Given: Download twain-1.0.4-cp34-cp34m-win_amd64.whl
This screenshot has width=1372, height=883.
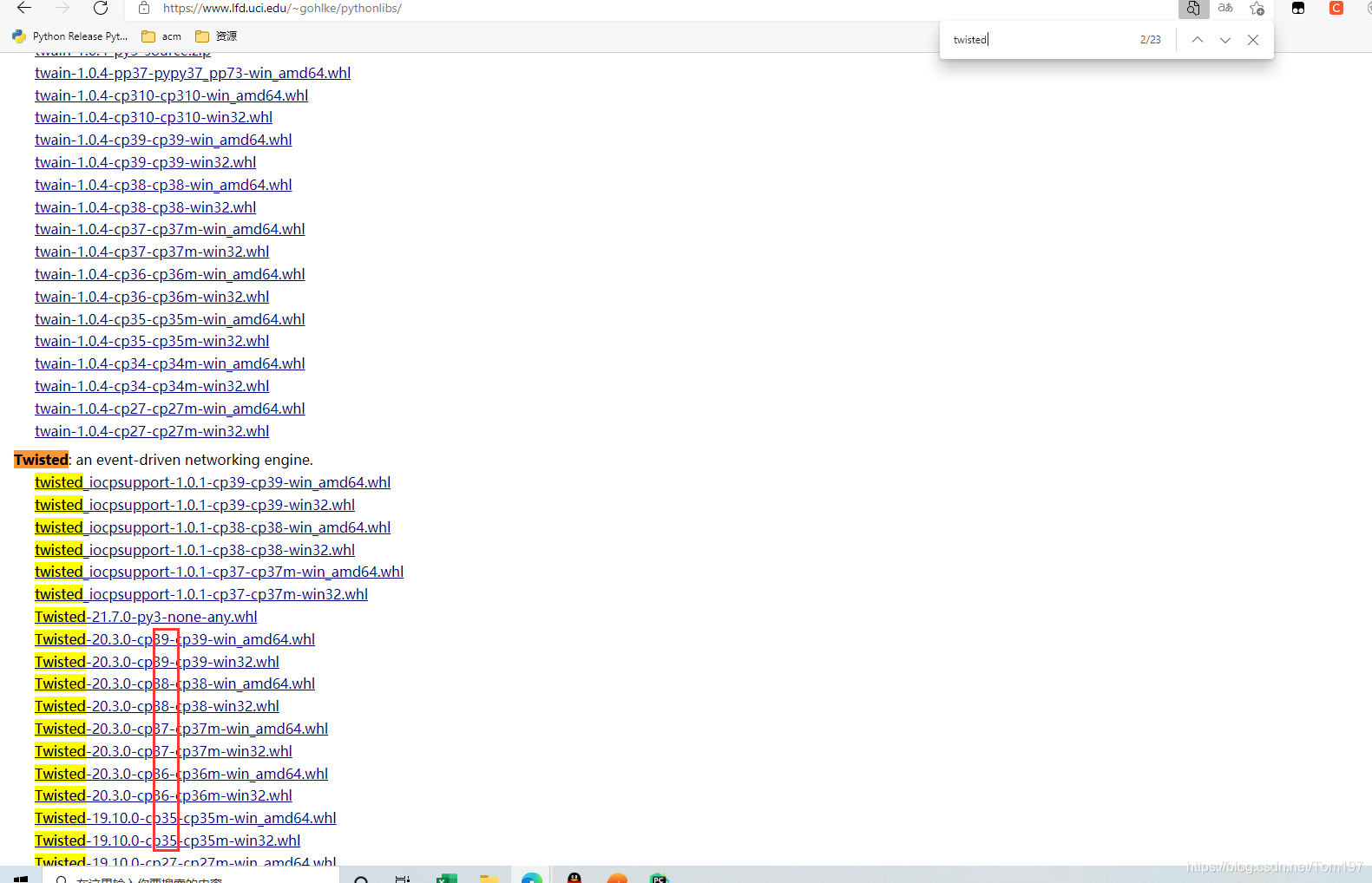Looking at the screenshot, I should tap(170, 363).
